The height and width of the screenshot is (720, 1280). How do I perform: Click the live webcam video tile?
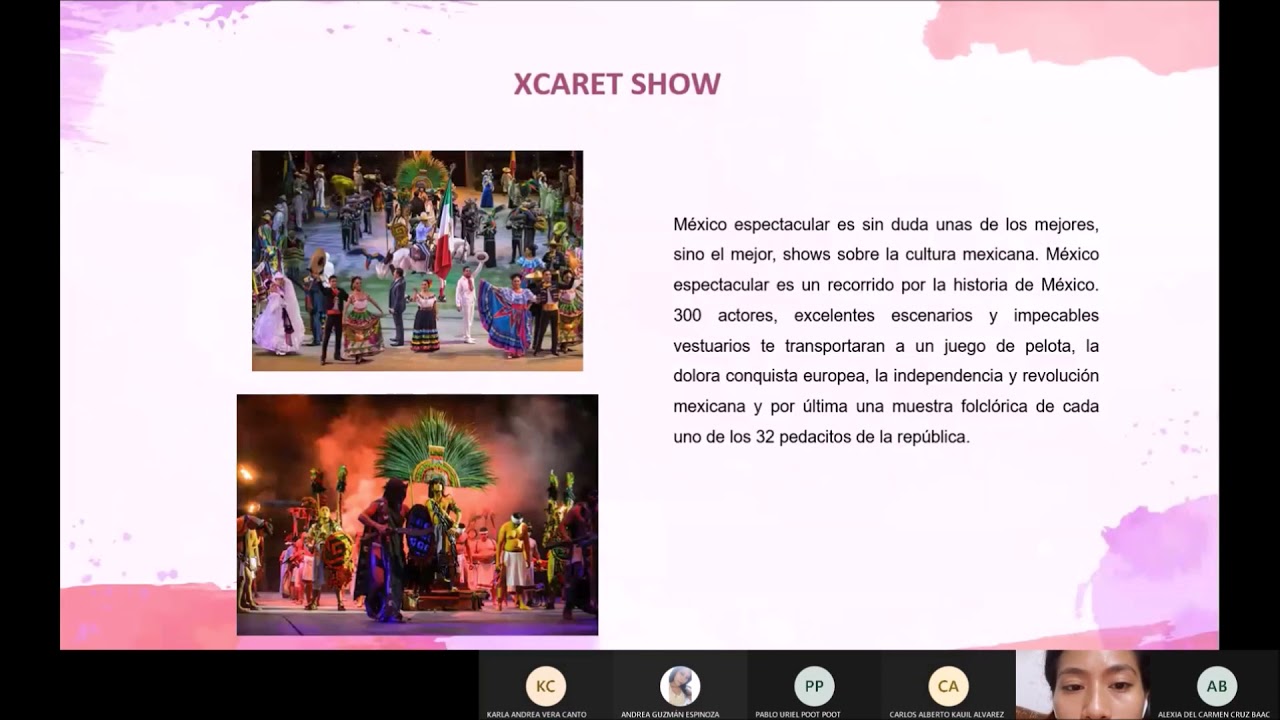1083,685
